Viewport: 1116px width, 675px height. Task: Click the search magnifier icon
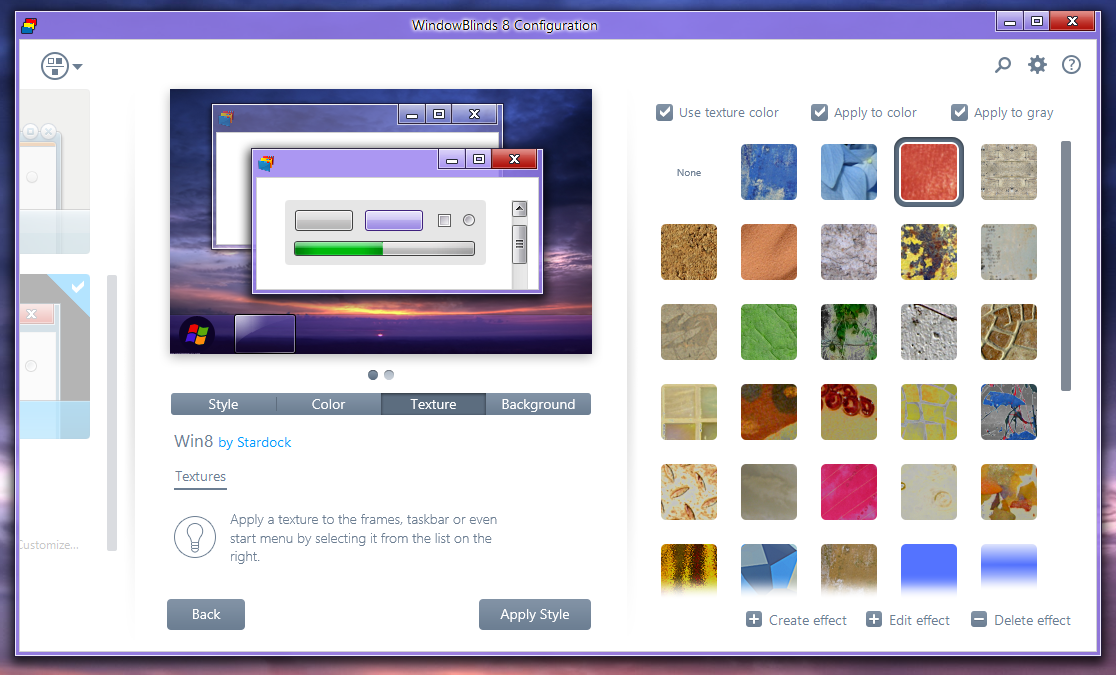tap(1003, 66)
